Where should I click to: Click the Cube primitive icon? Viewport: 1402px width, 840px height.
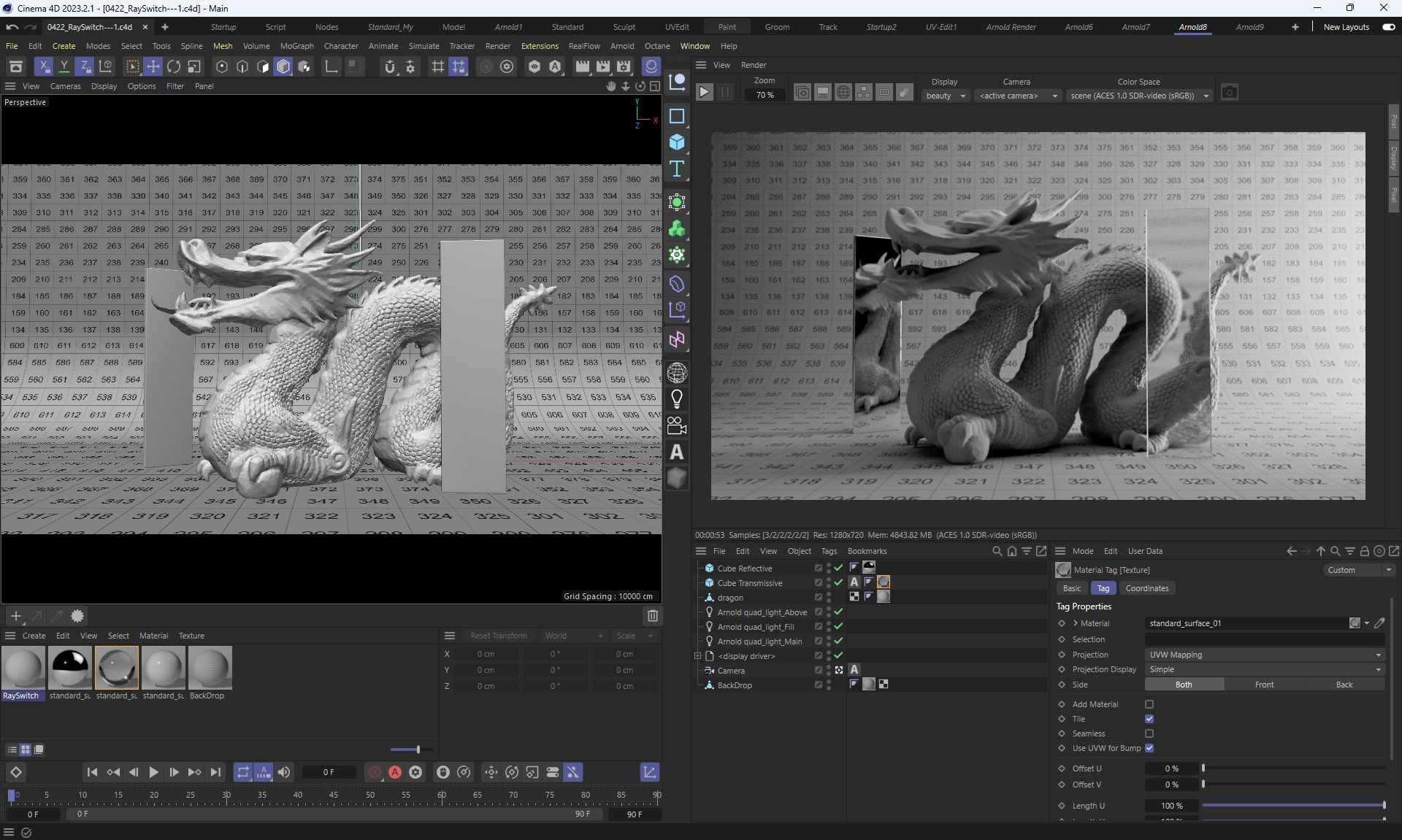pos(677,142)
